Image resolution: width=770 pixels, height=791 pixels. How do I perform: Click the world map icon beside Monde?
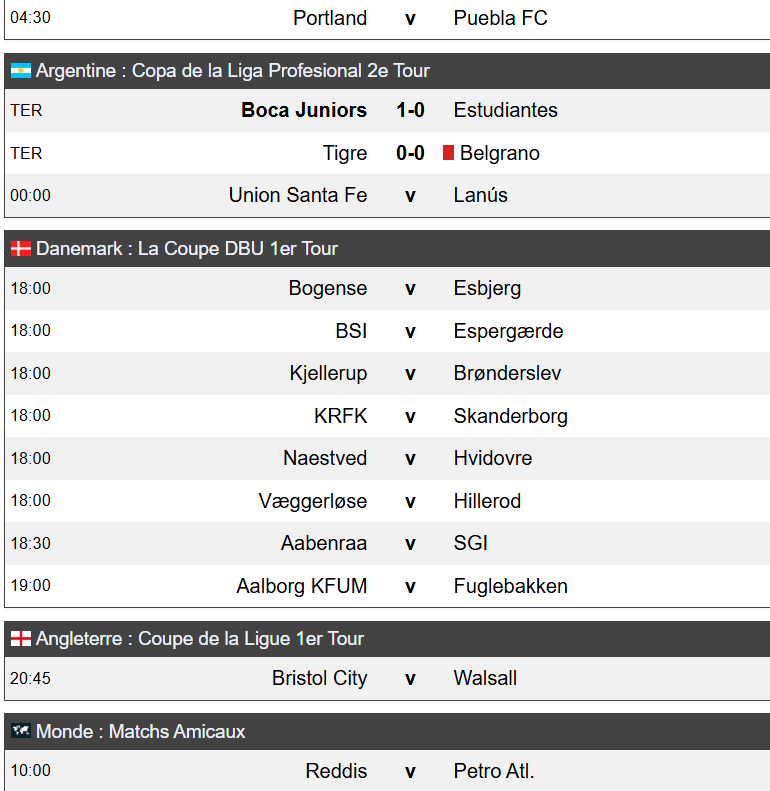coord(21,731)
